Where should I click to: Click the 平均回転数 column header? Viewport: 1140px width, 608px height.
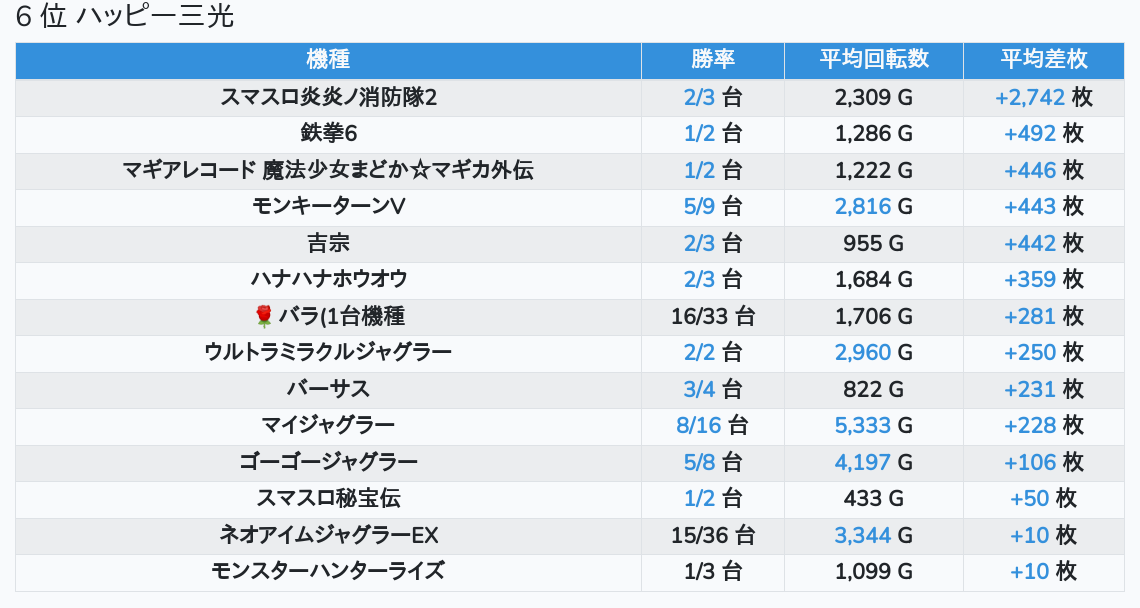coord(873,60)
